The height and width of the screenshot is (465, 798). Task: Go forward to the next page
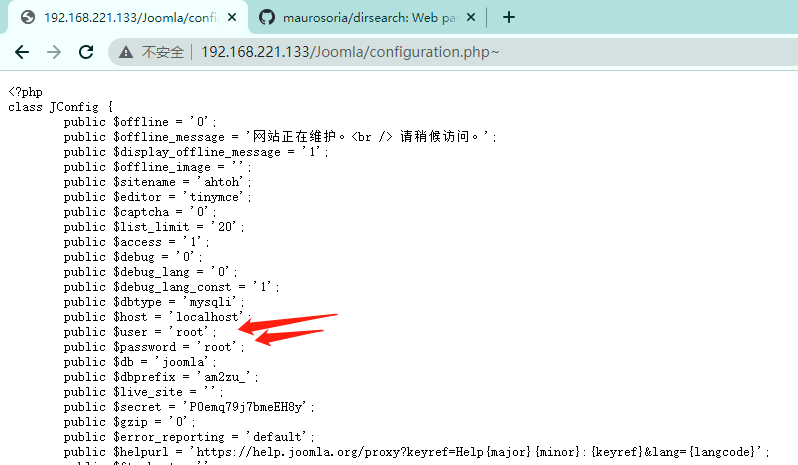coord(53,52)
